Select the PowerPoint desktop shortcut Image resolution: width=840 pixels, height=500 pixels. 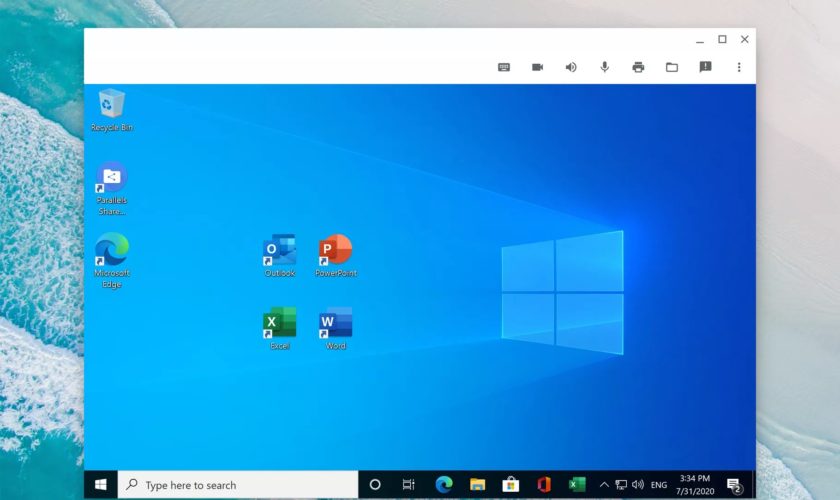click(x=335, y=255)
